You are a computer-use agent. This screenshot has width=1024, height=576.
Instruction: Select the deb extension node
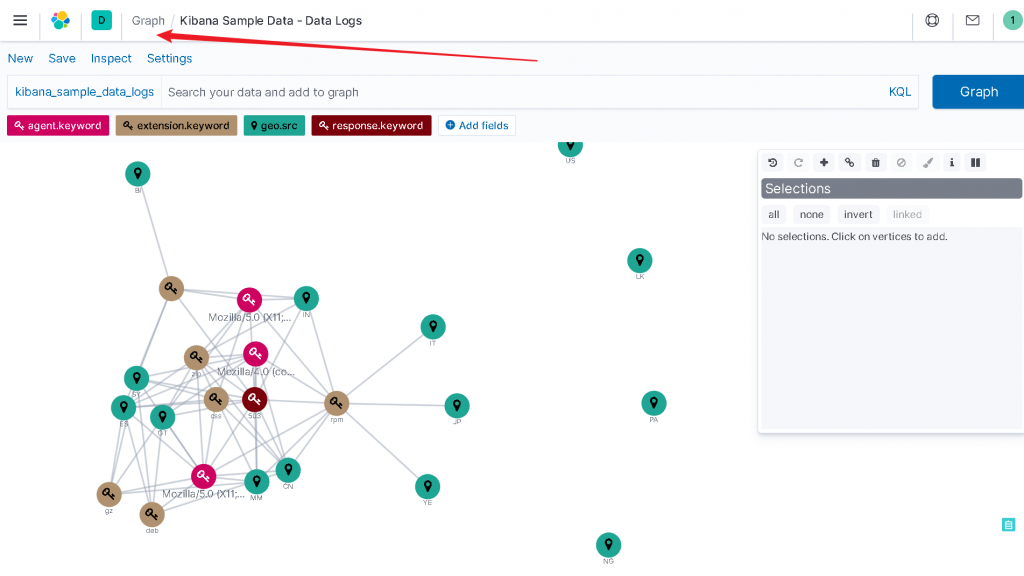coord(152,515)
